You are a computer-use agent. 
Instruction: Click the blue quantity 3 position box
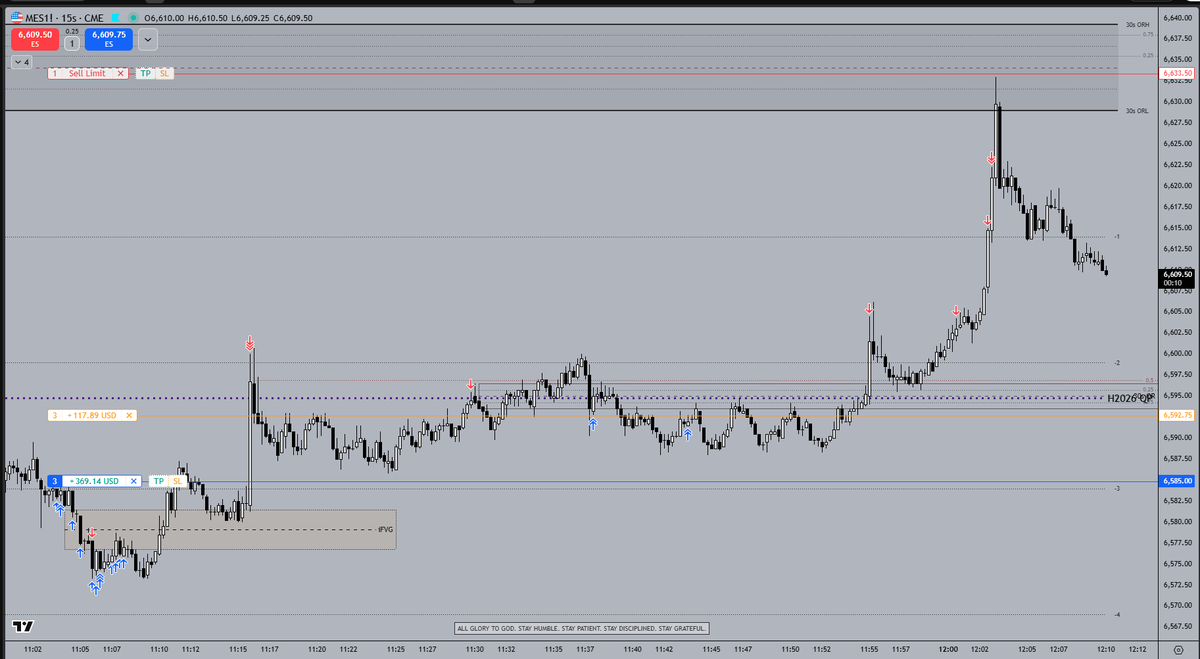point(54,481)
